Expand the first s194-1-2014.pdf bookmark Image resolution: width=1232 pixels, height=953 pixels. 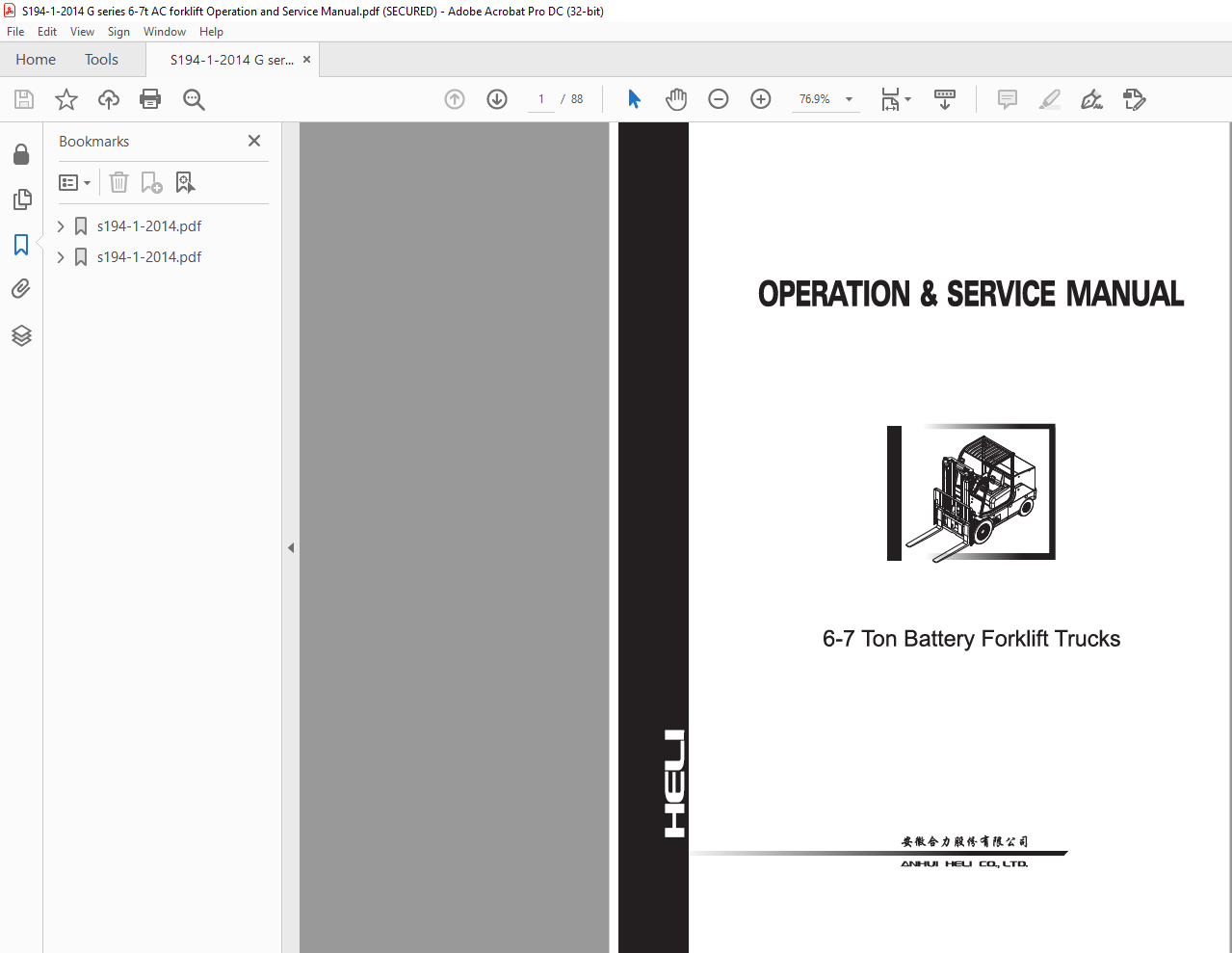[x=61, y=226]
